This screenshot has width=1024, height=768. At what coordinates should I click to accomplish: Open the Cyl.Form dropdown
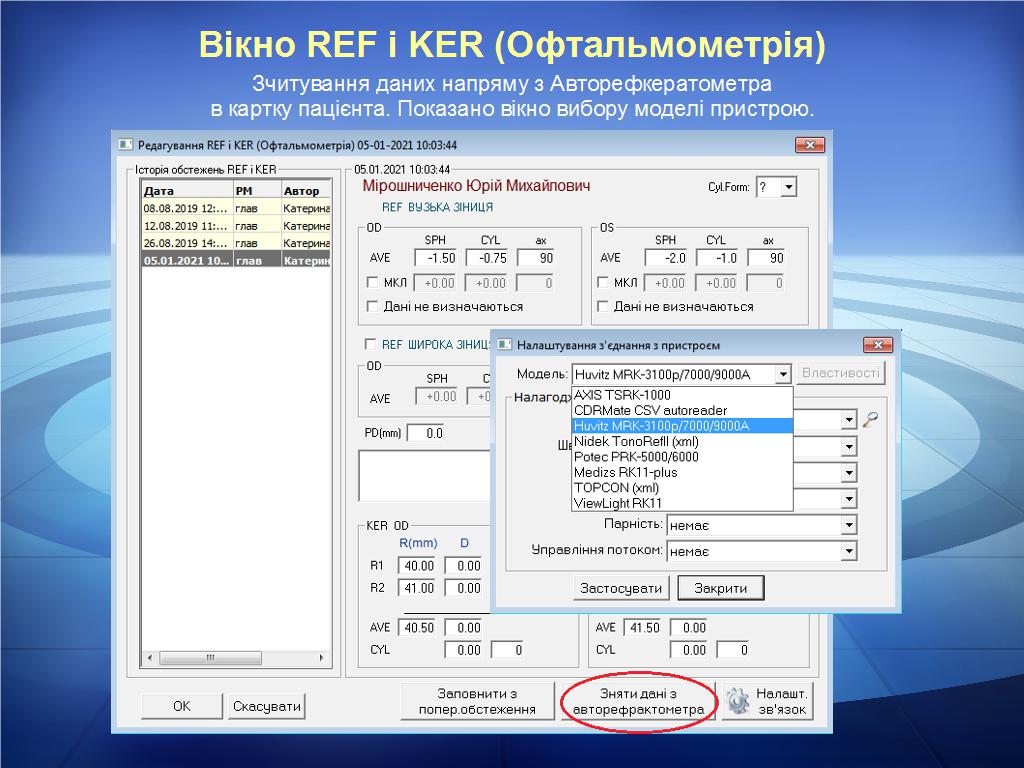pos(789,187)
